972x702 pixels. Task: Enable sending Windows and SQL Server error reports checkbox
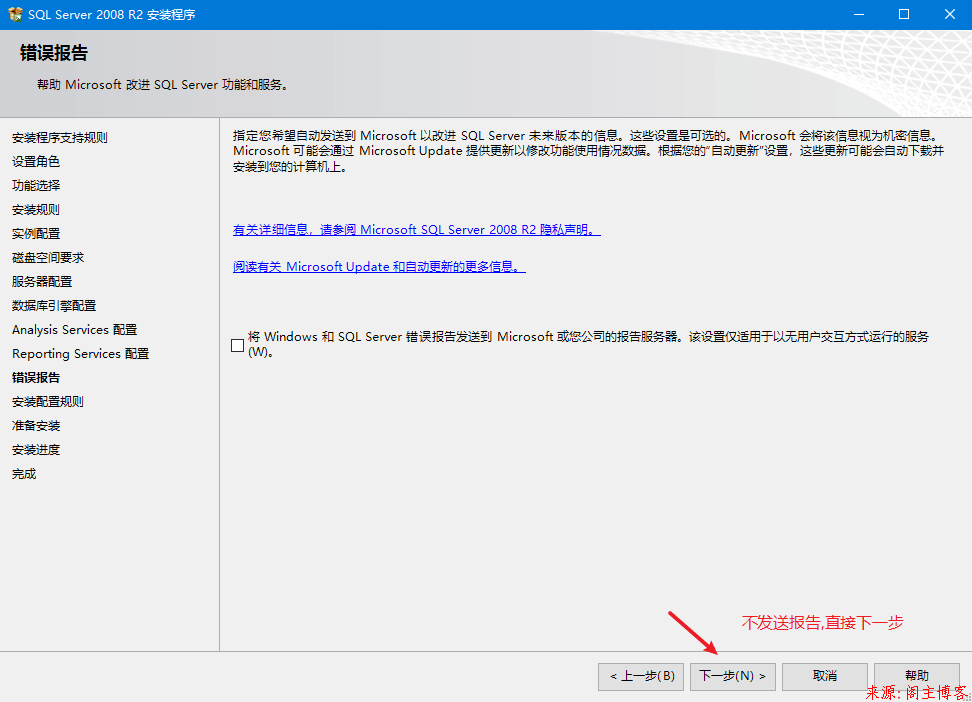pos(237,345)
